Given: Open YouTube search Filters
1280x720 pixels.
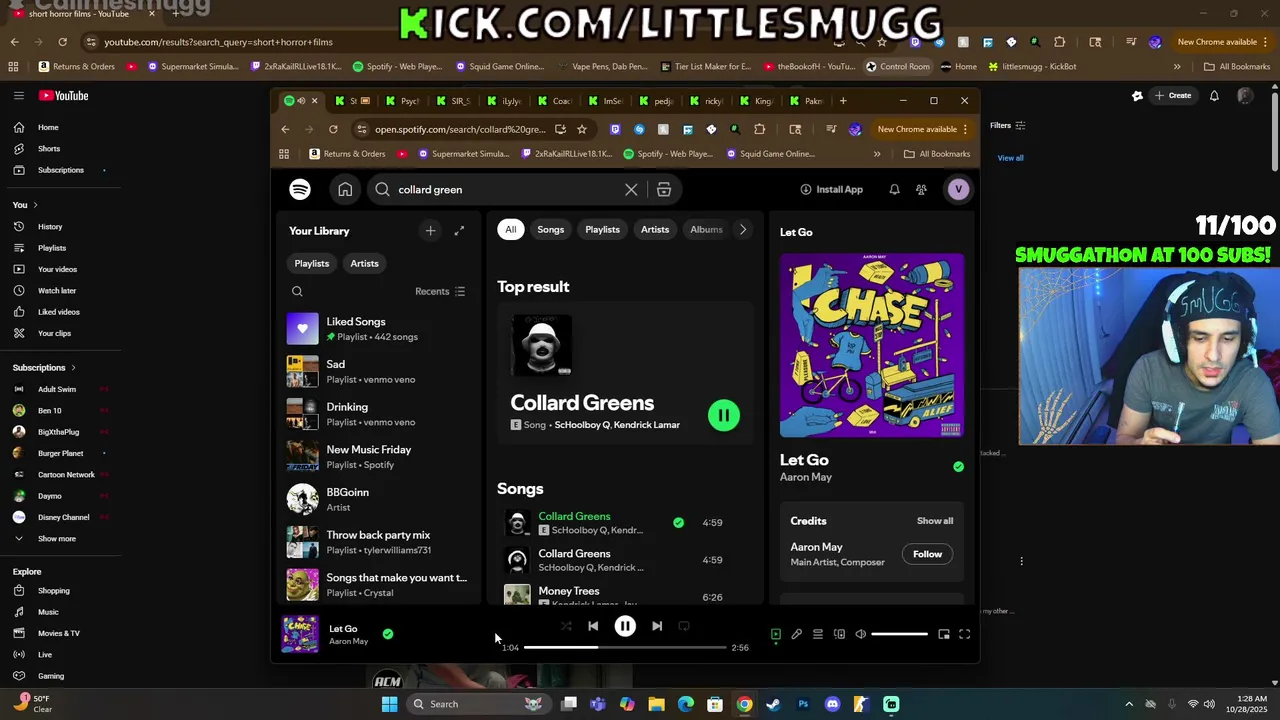Looking at the screenshot, I should [1007, 125].
